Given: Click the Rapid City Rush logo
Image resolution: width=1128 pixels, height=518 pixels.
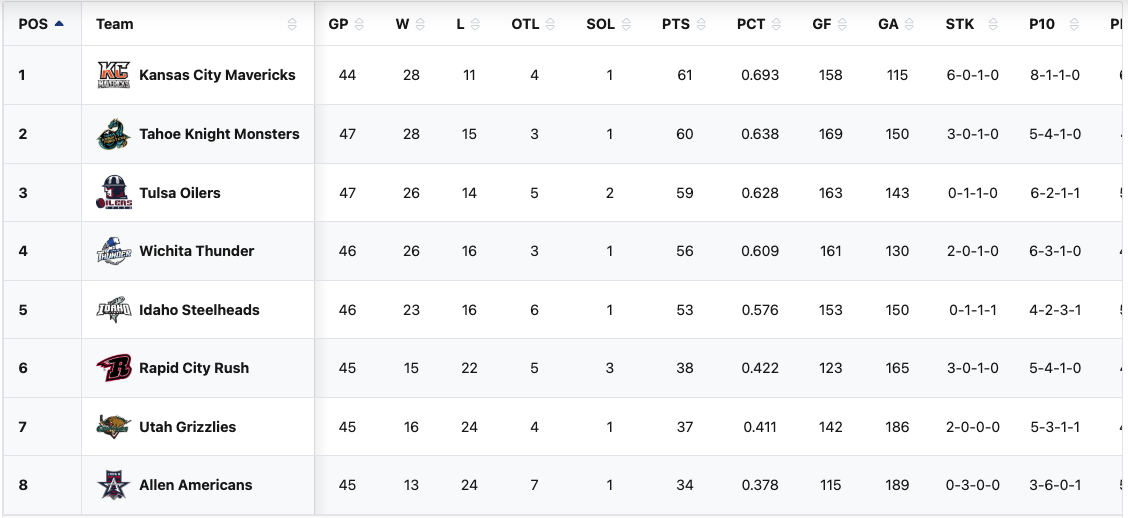Looking at the screenshot, I should (x=113, y=368).
